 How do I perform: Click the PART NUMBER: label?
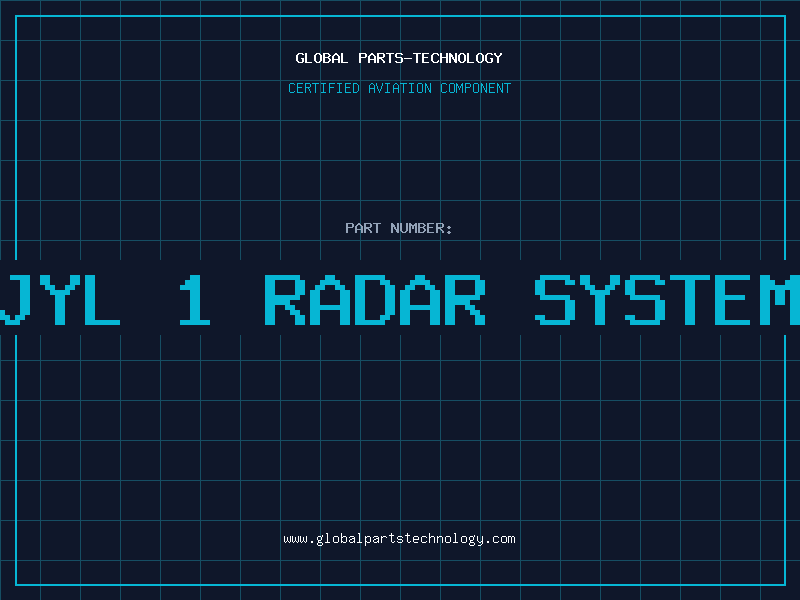(x=399, y=228)
